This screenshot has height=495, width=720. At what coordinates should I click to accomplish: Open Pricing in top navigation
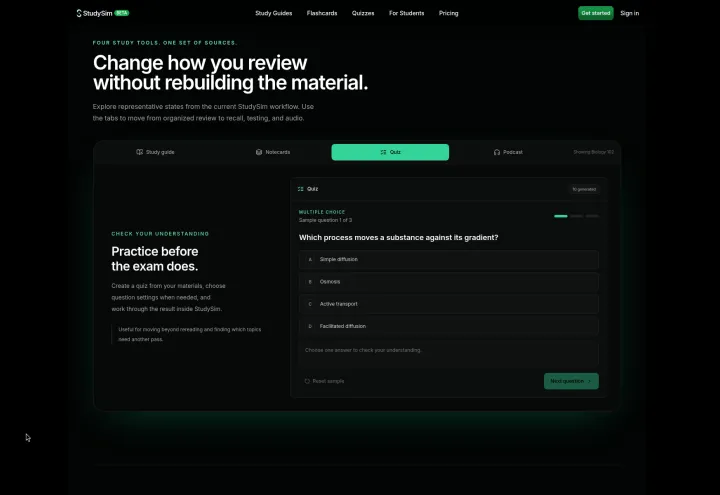pos(449,13)
